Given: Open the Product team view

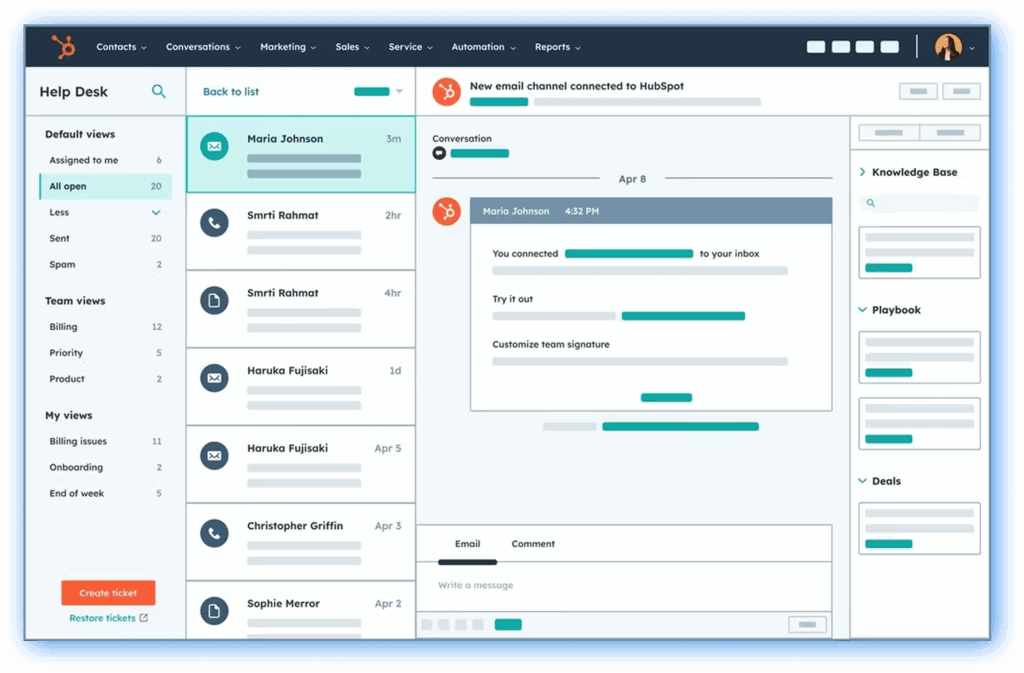Looking at the screenshot, I should (x=106, y=379).
